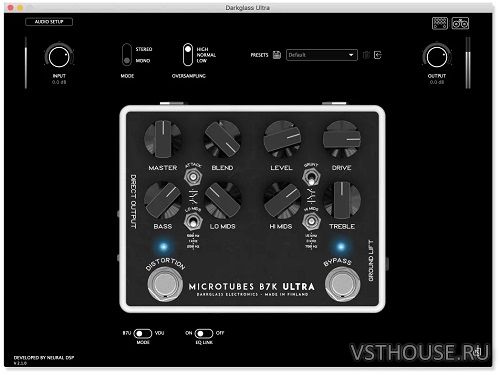Click the BASS knob on the pedal

coord(163,200)
